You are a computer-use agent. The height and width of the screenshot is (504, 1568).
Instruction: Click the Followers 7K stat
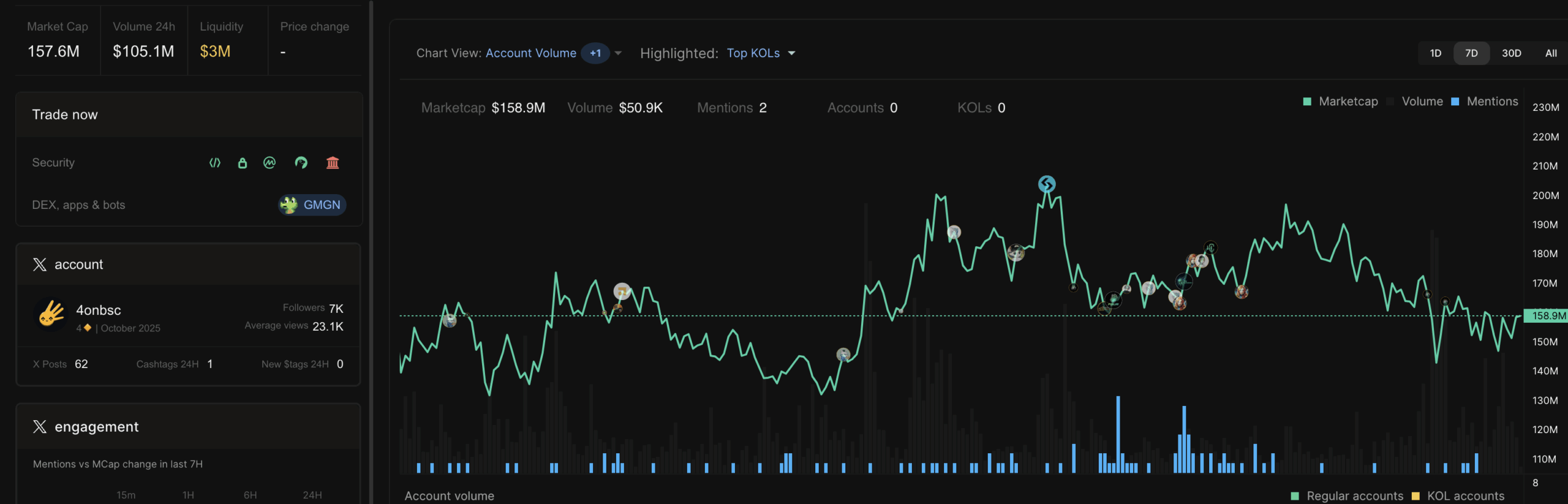pyautogui.click(x=313, y=308)
